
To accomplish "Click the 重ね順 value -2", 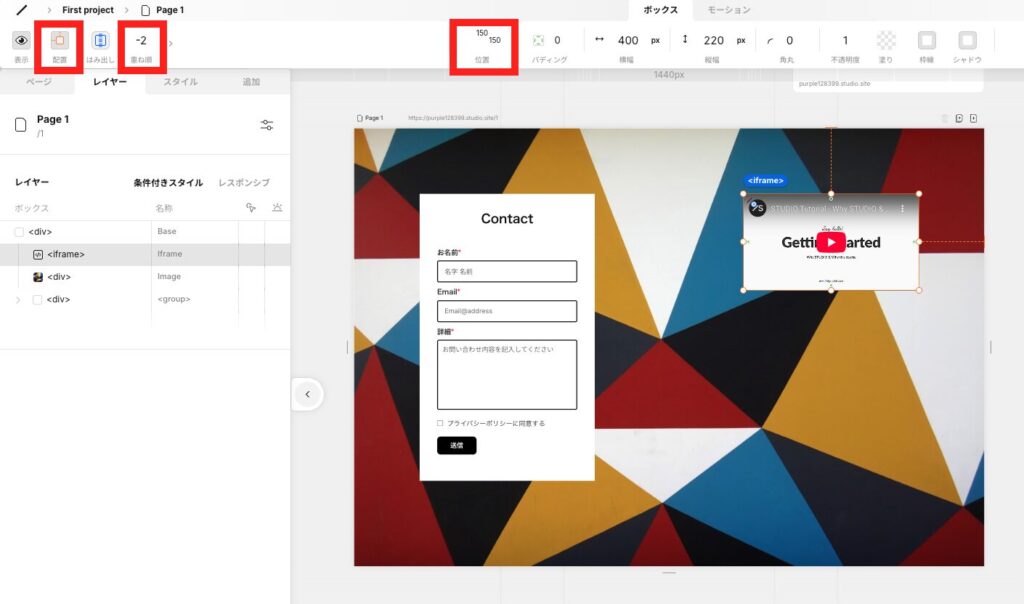I will 141,40.
